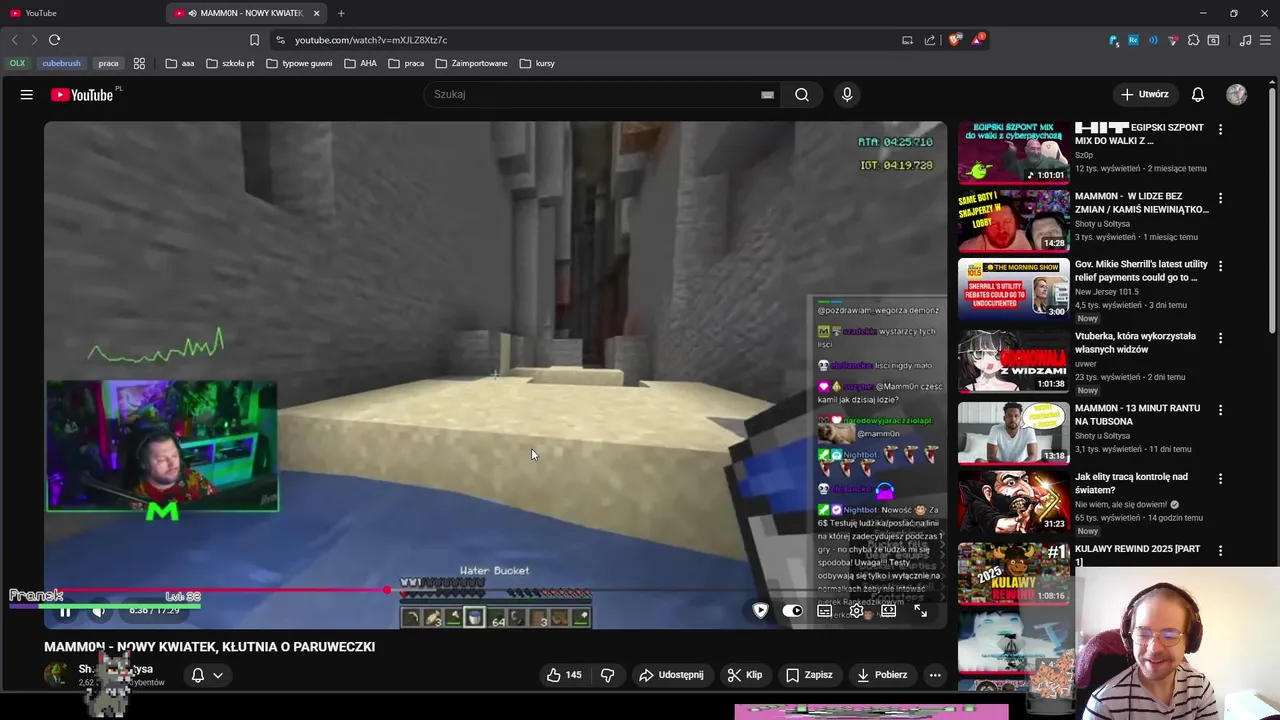Click the youtube.com address bar URL
The image size is (1280, 720).
(x=371, y=40)
